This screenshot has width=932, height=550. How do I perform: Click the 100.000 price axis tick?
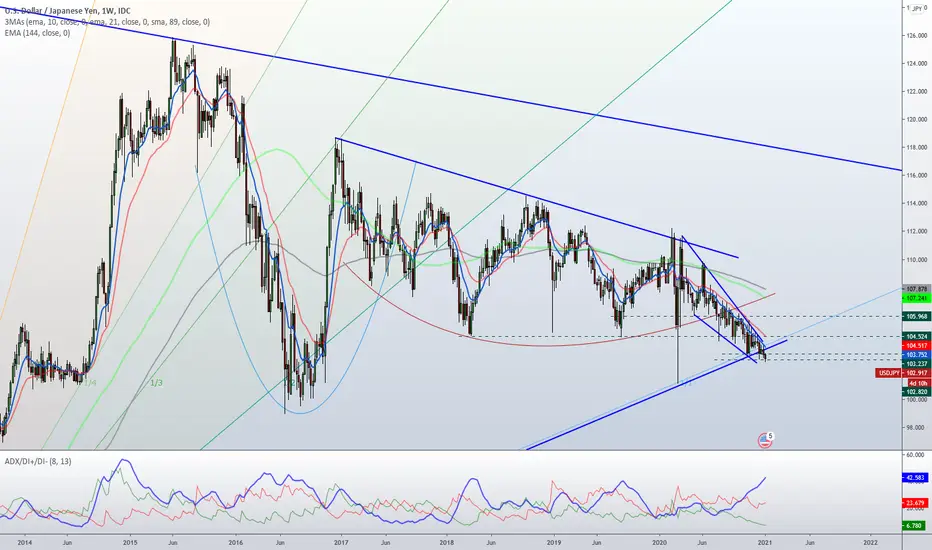click(x=917, y=400)
